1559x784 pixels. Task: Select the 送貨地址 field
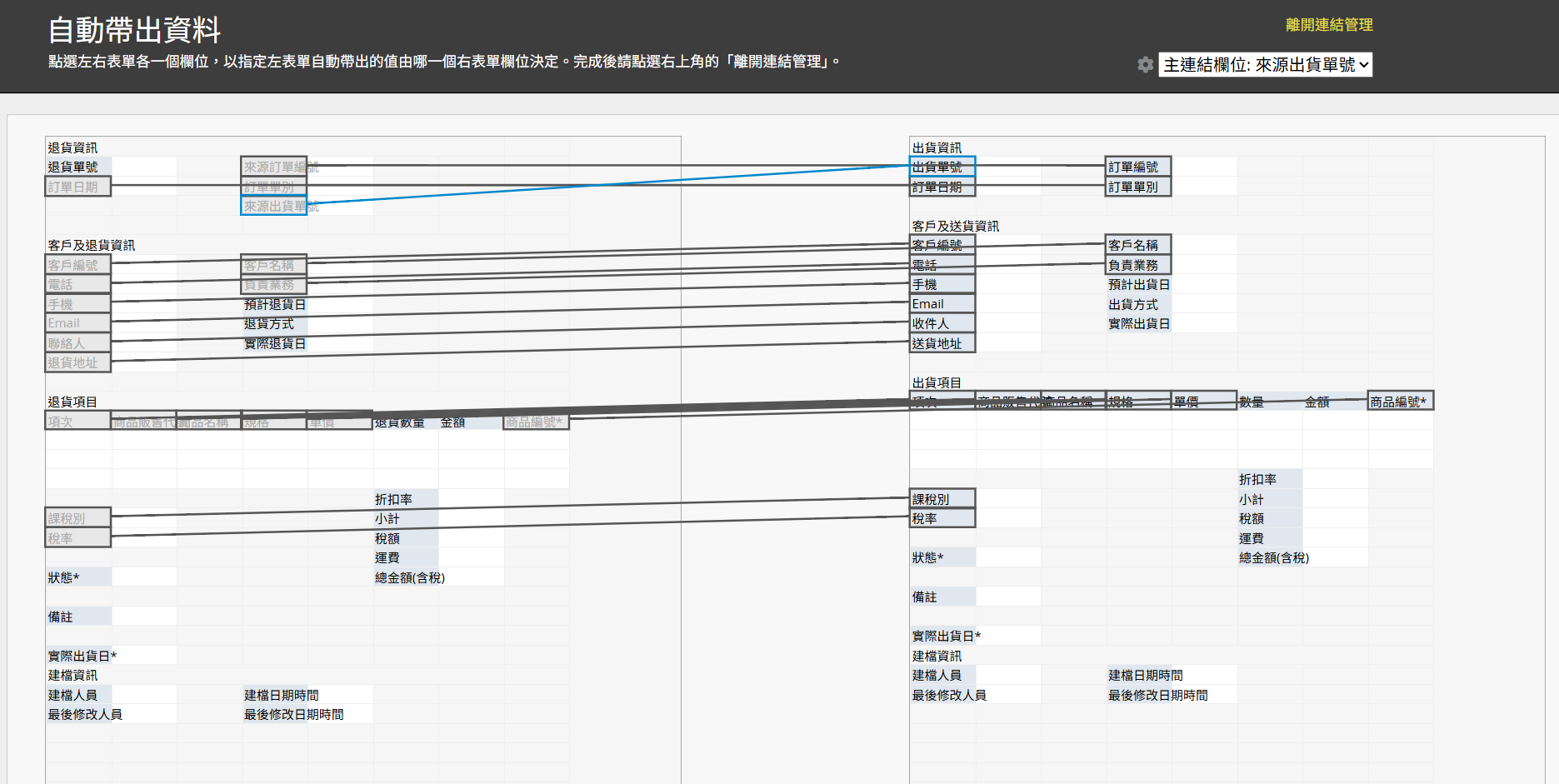[x=942, y=343]
